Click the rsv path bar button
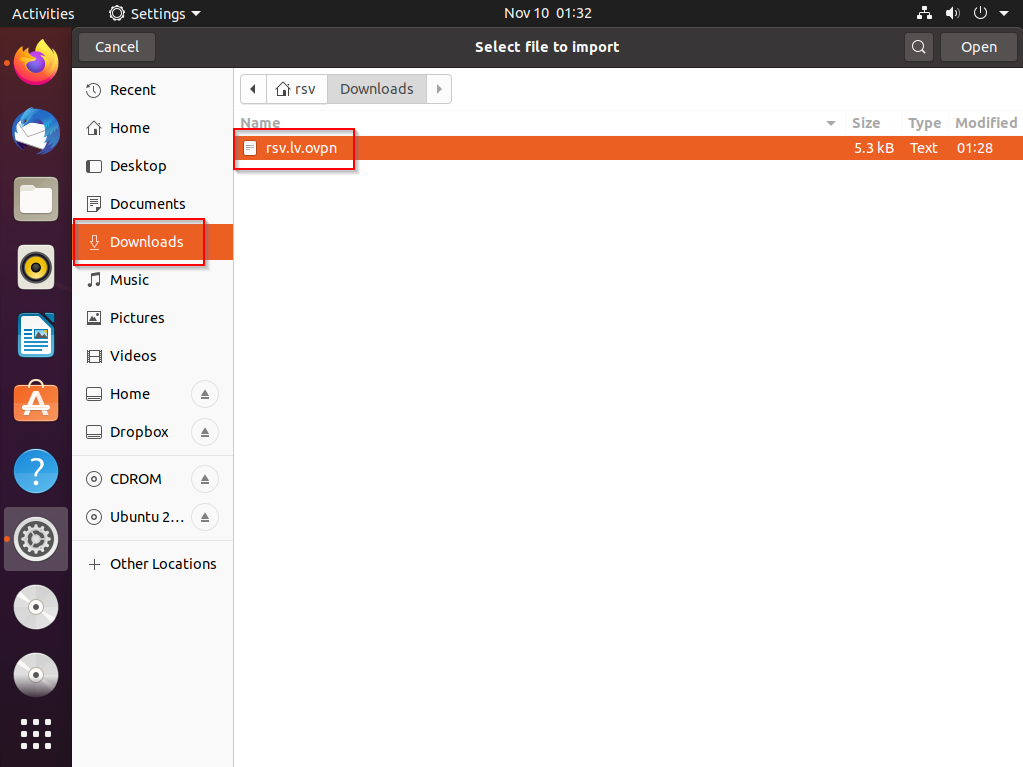The height and width of the screenshot is (767, 1023). 296,89
